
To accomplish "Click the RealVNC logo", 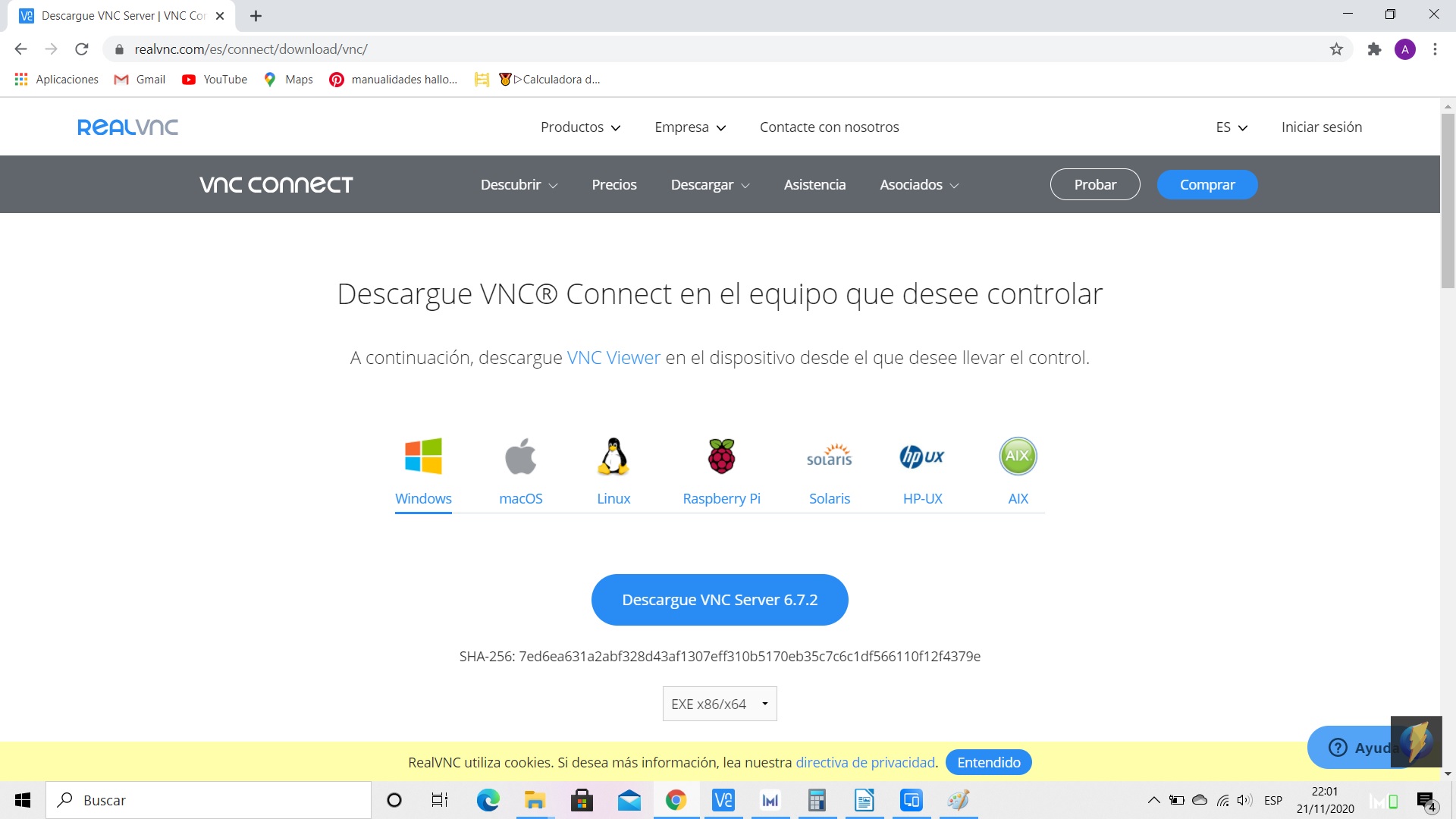I will (127, 127).
